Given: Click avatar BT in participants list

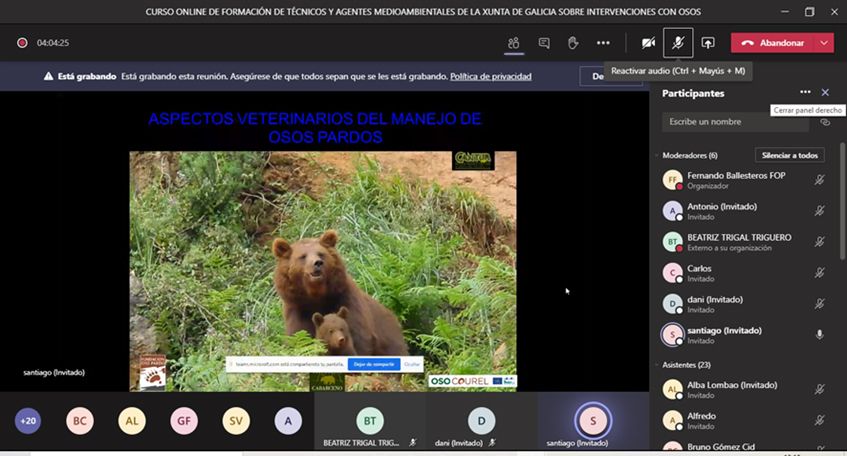Looking at the screenshot, I should click(x=673, y=242).
